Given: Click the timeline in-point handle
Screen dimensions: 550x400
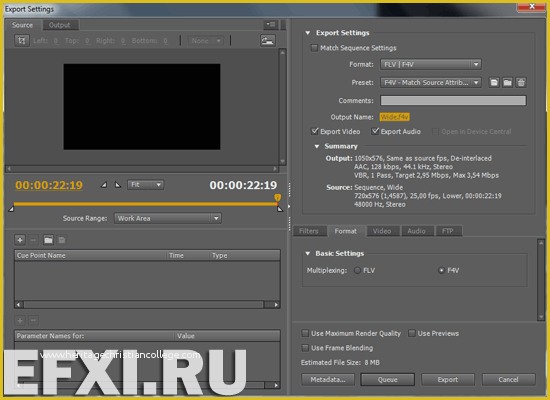Looking at the screenshot, I should (11, 209).
